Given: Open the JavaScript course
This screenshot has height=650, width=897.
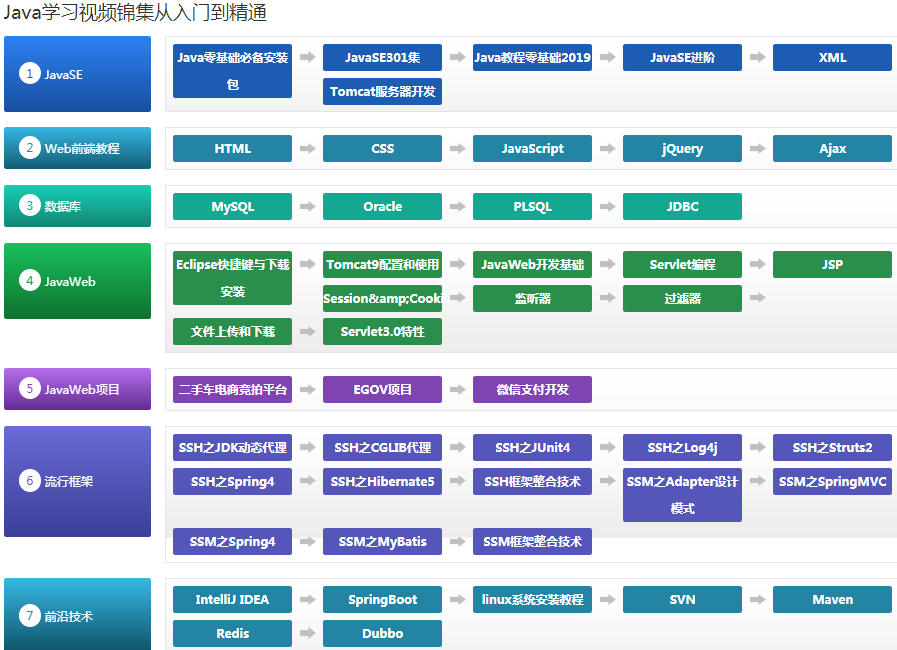Looking at the screenshot, I should (532, 149).
